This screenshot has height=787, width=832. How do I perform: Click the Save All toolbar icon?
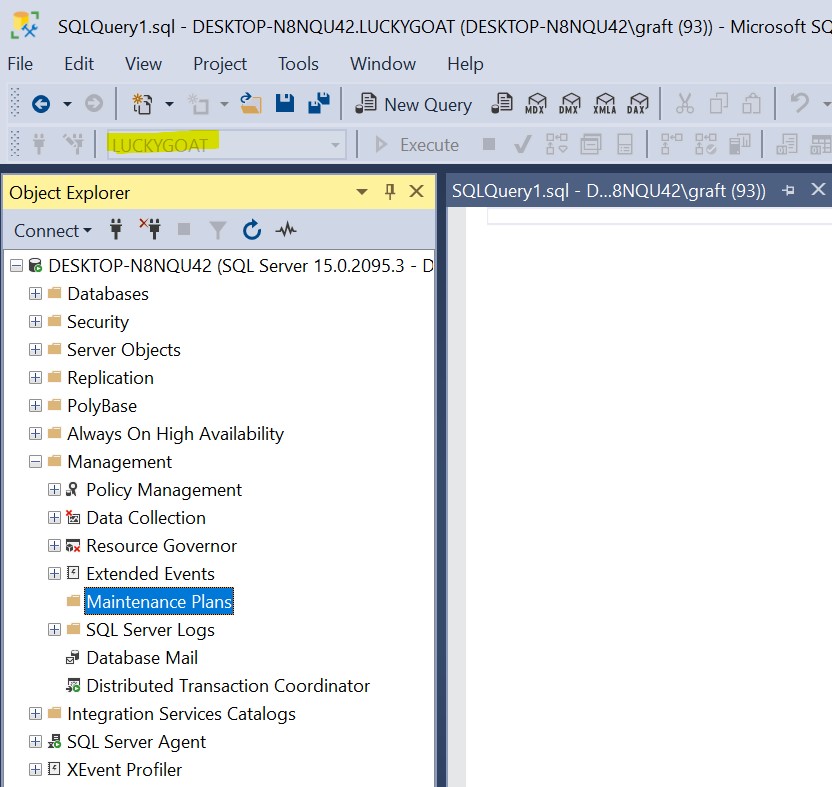point(319,104)
